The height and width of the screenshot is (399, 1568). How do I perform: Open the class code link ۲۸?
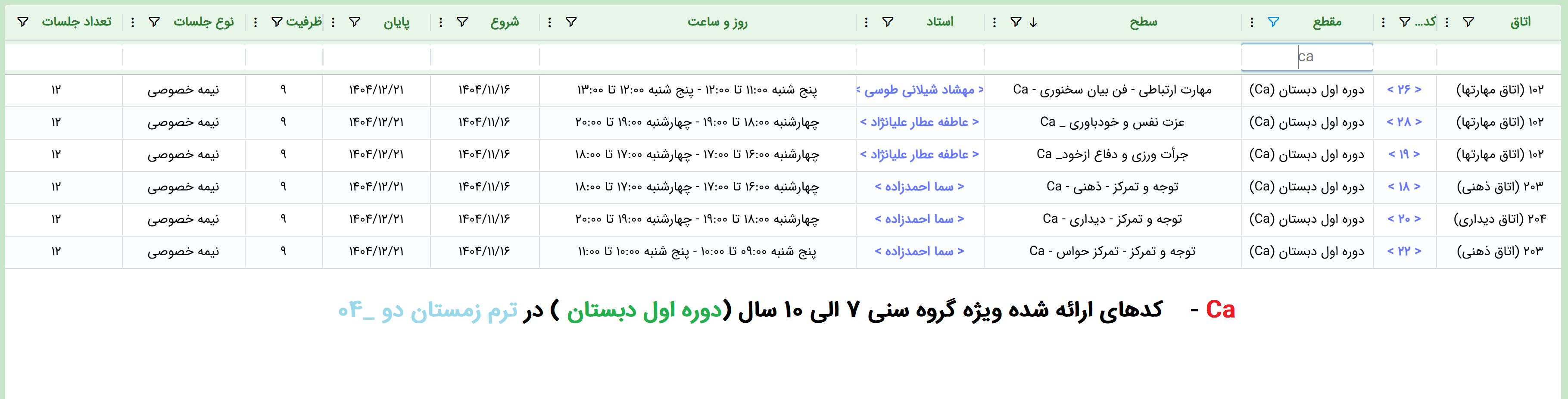pyautogui.click(x=1404, y=122)
